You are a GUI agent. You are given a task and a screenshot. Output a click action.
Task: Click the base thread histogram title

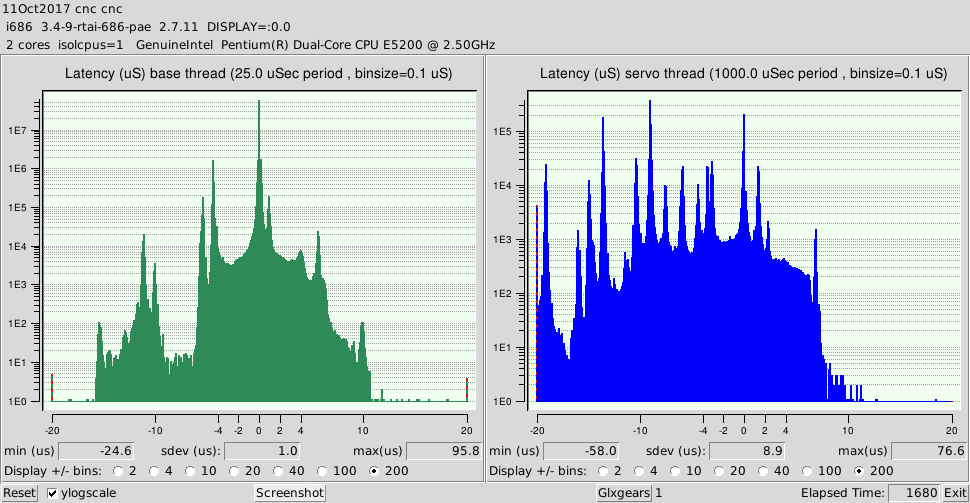[259, 74]
